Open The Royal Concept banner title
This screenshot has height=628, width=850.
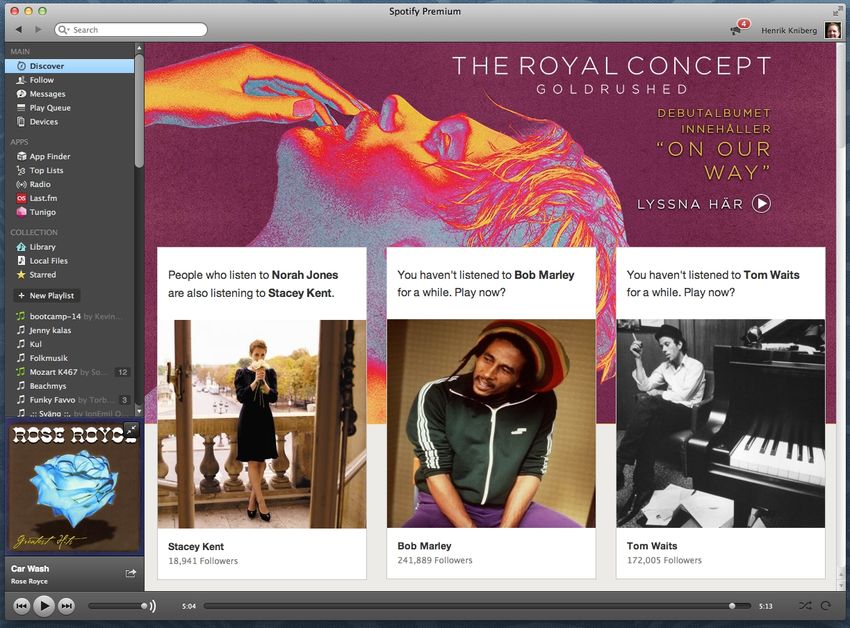click(x=611, y=66)
